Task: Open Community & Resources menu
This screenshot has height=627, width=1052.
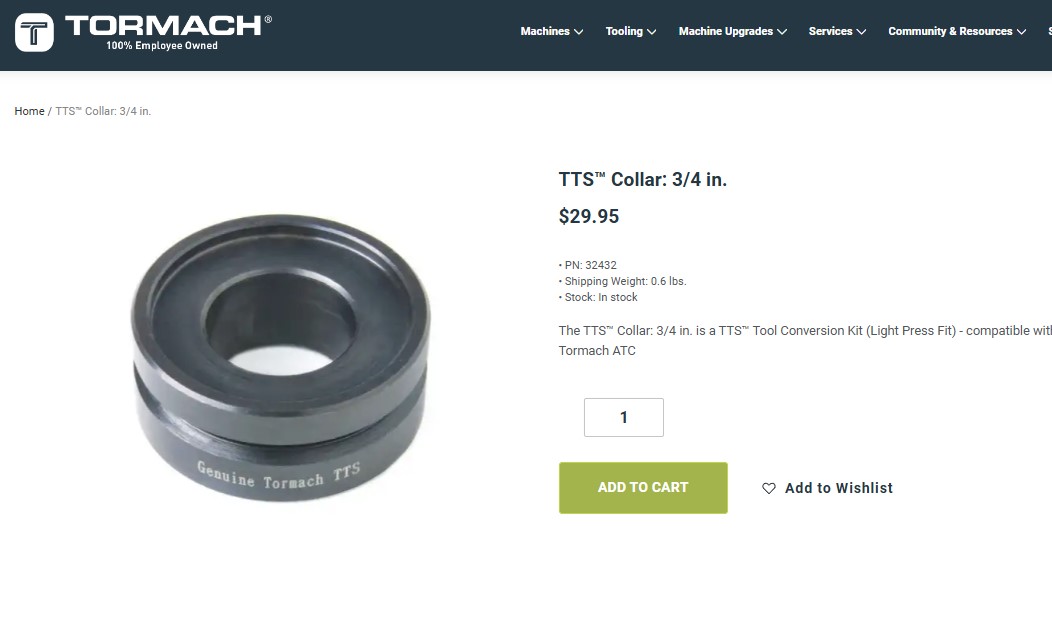Action: pos(950,32)
